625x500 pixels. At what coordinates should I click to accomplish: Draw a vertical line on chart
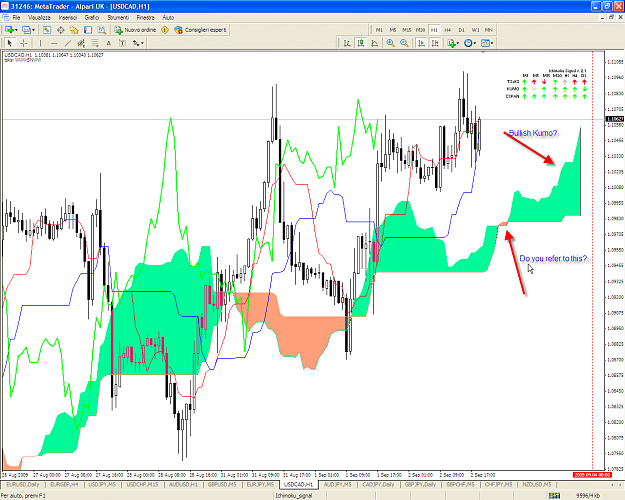(x=40, y=43)
